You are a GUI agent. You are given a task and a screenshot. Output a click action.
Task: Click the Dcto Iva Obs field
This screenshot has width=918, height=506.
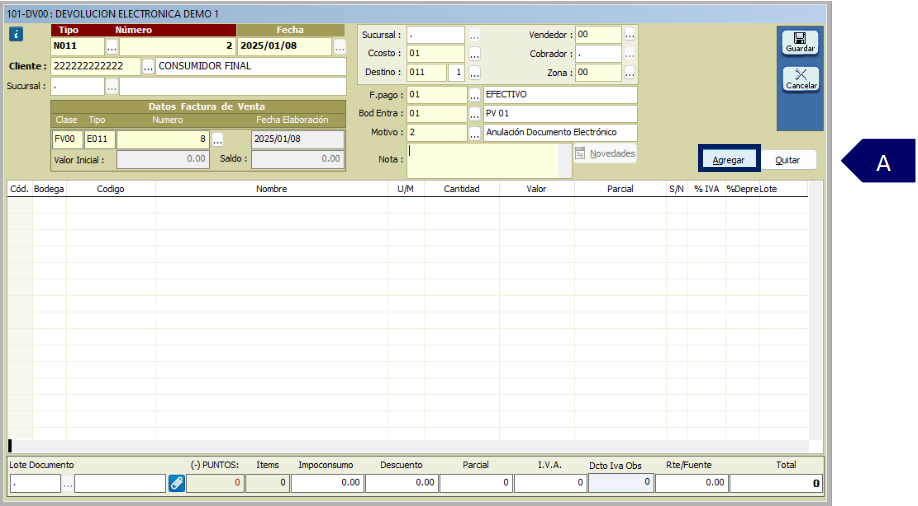pyautogui.click(x=621, y=482)
